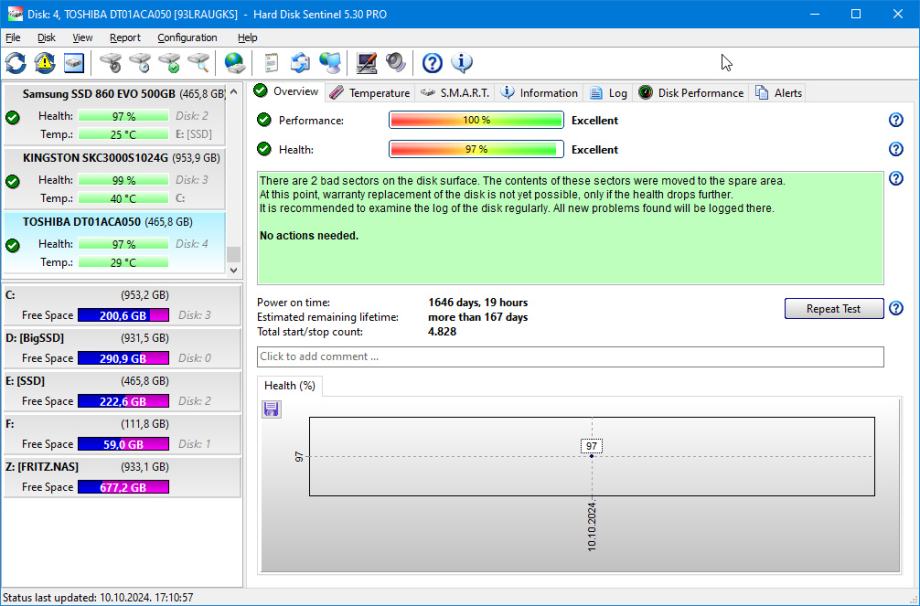
Task: Open the File menu
Action: pos(13,38)
